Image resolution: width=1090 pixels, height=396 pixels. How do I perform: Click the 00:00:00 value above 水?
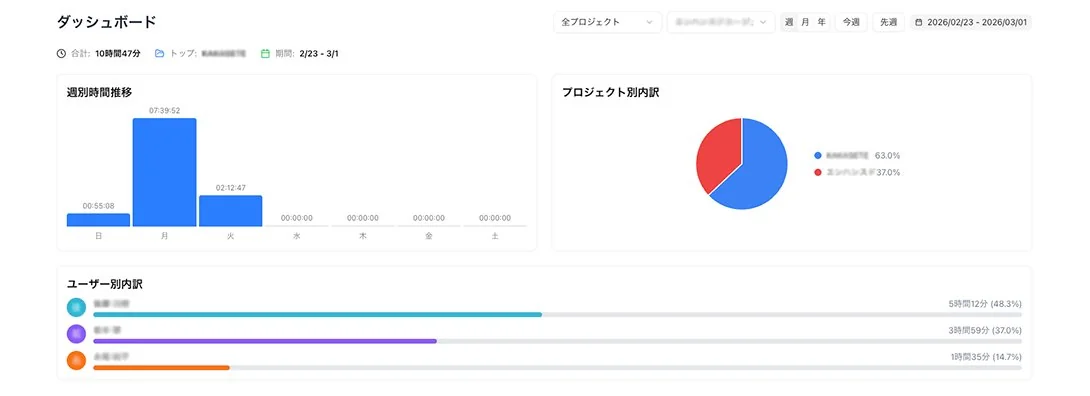tap(297, 218)
